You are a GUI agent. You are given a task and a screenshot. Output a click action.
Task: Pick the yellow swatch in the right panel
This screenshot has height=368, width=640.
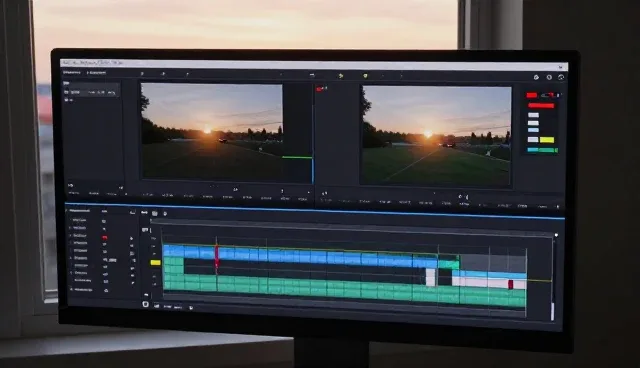click(547, 140)
